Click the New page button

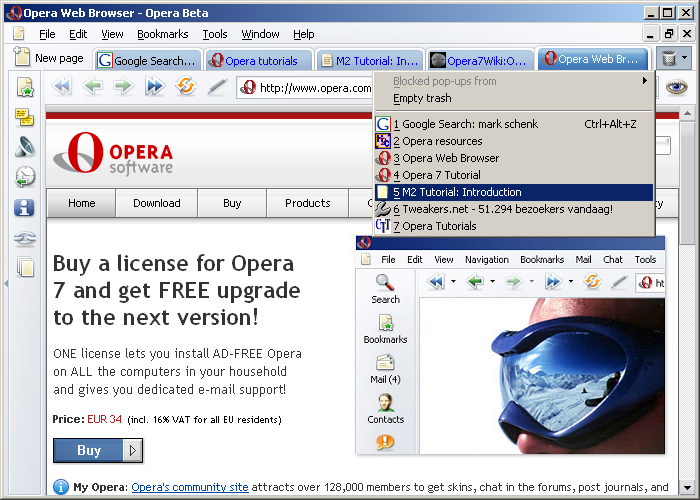pyautogui.click(x=50, y=59)
